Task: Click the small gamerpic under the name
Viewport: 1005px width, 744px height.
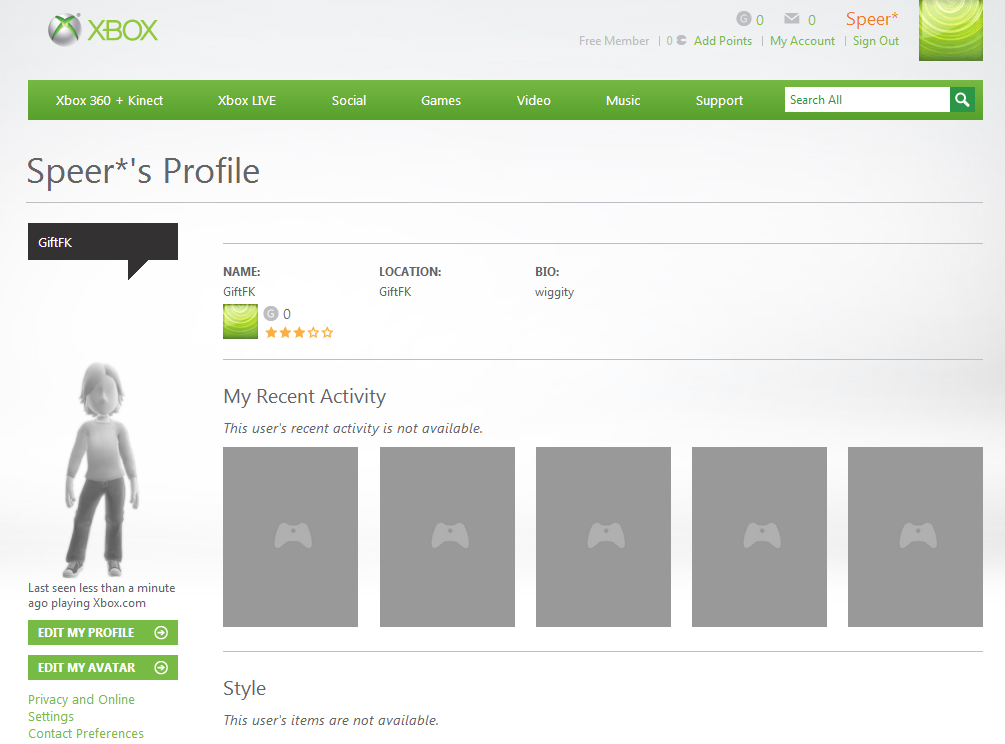Action: pyautogui.click(x=240, y=321)
